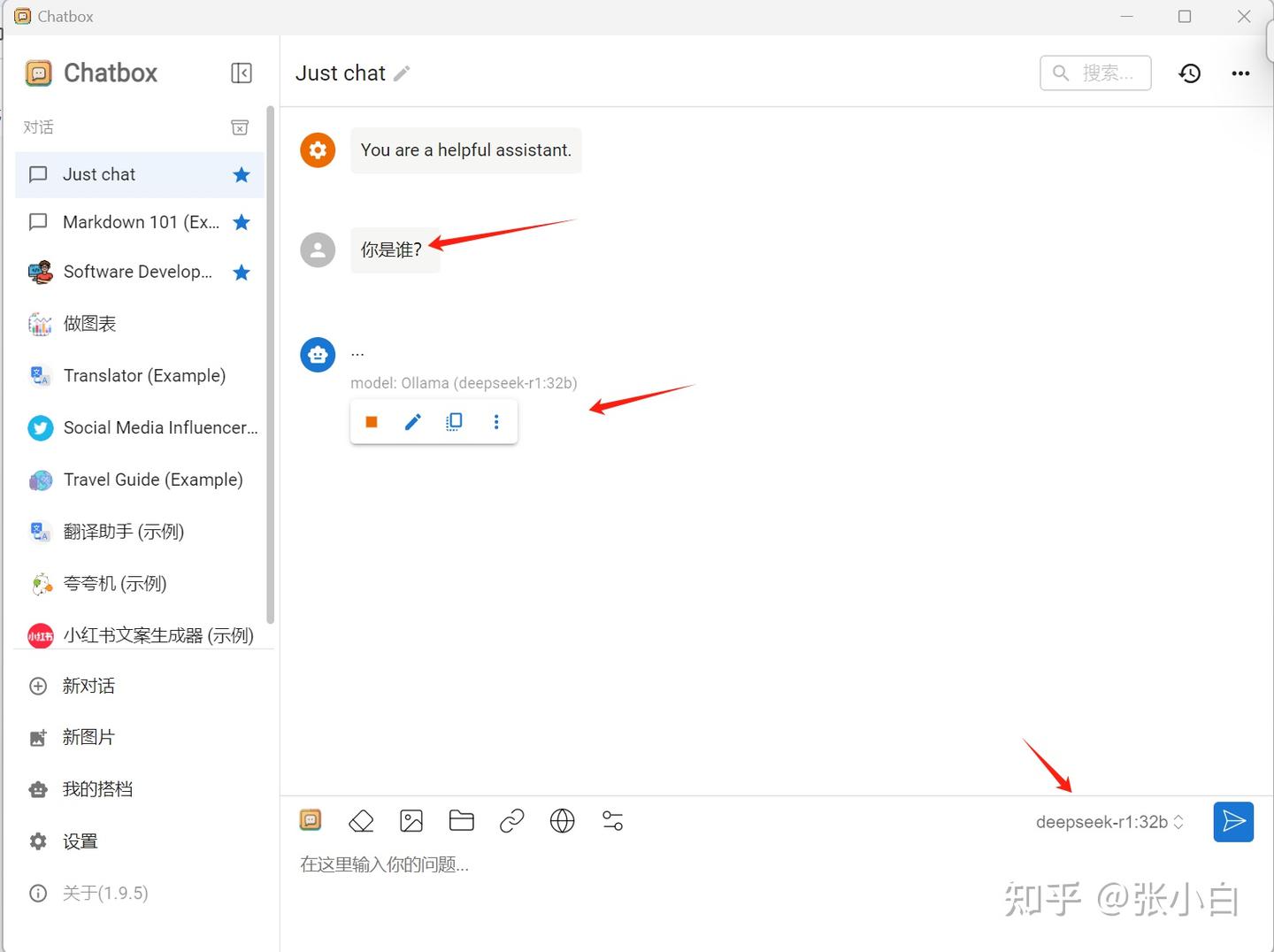Attach a file with the folder icon
The height and width of the screenshot is (952, 1274).
(x=462, y=821)
